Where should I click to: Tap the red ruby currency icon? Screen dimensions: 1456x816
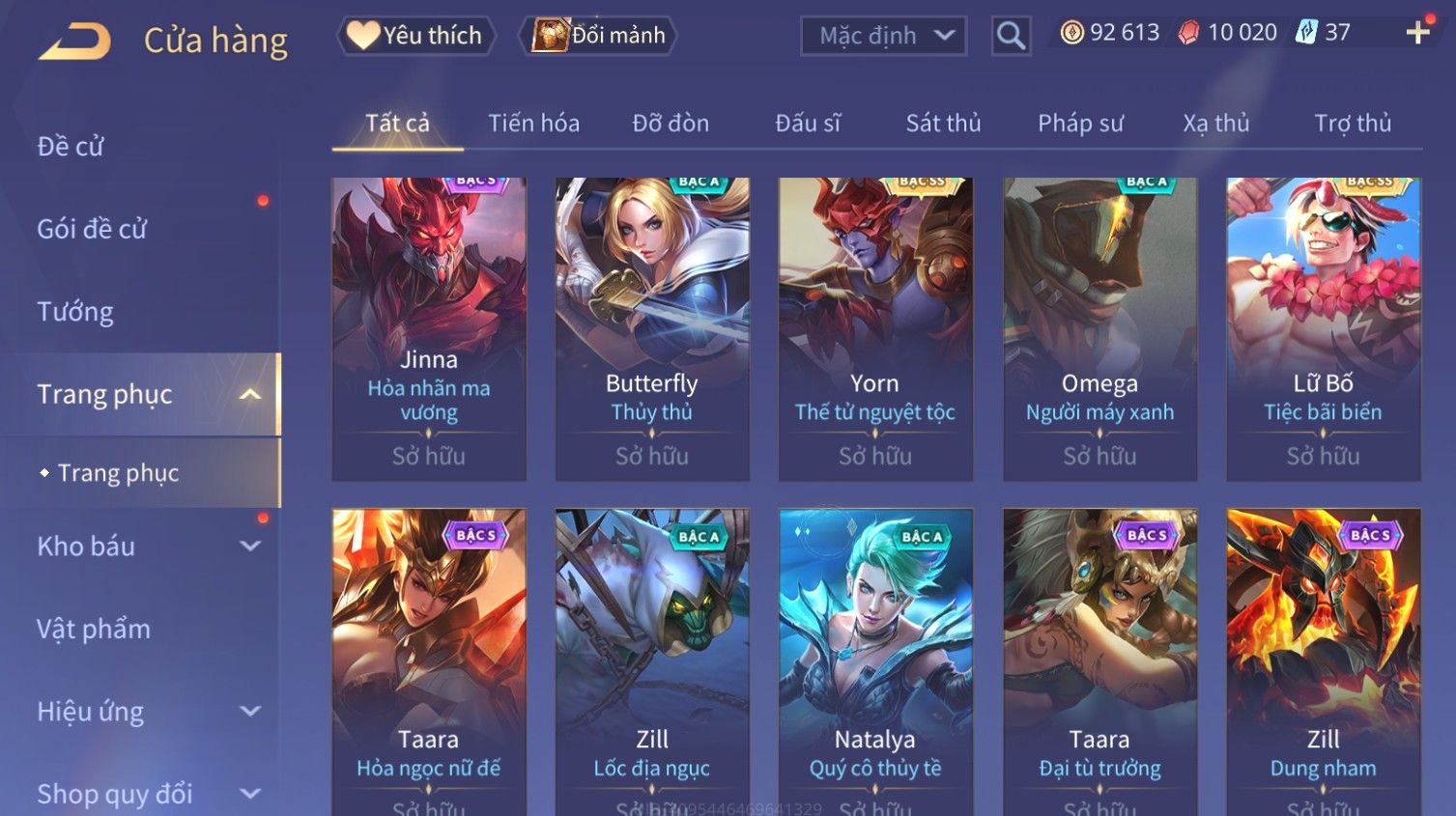pos(1188,33)
